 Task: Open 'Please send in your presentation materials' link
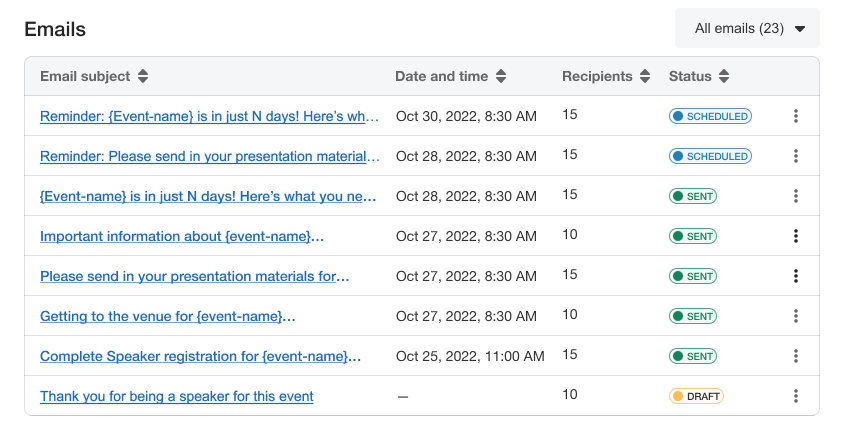194,276
